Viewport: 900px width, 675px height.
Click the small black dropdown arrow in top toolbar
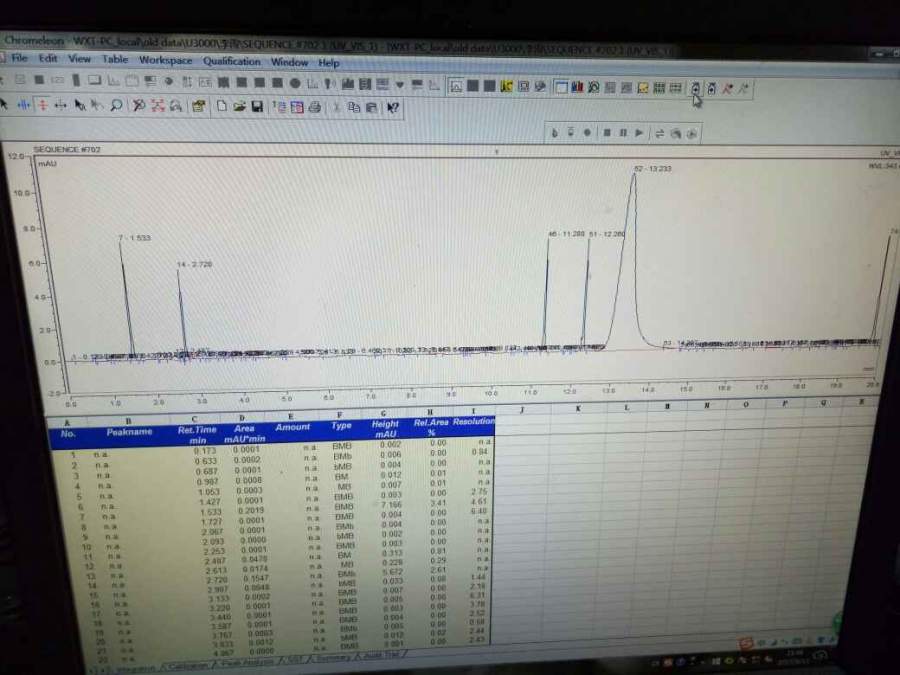pos(400,85)
